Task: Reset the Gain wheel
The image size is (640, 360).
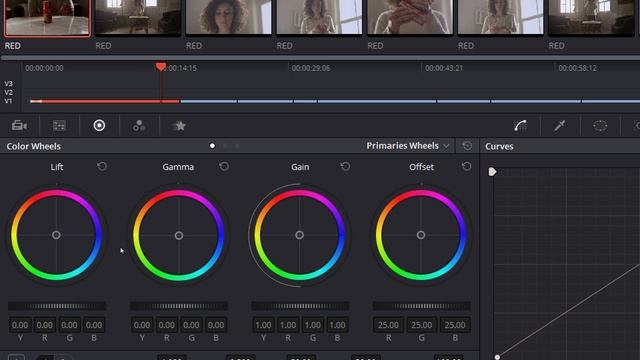Action: click(345, 167)
